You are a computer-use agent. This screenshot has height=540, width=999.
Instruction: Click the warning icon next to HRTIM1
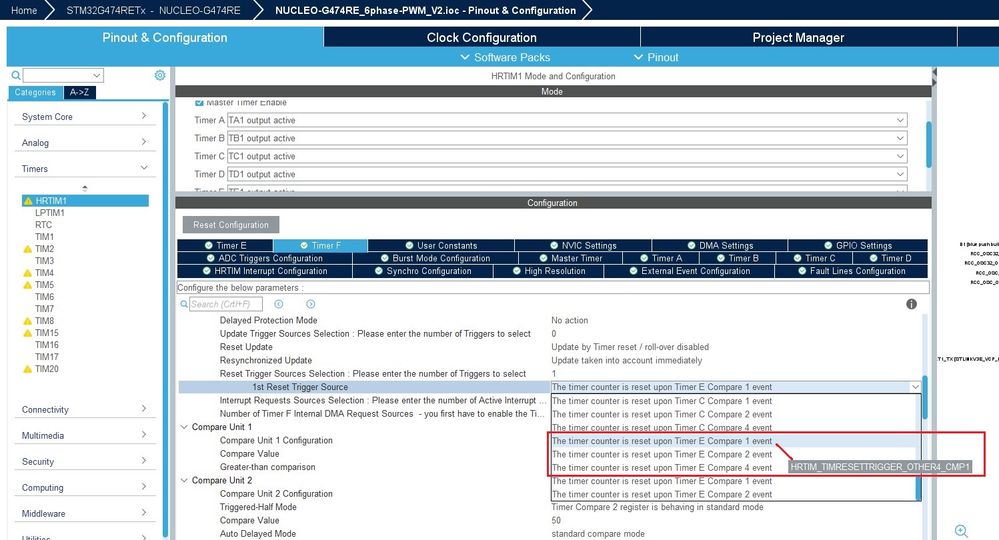point(27,201)
